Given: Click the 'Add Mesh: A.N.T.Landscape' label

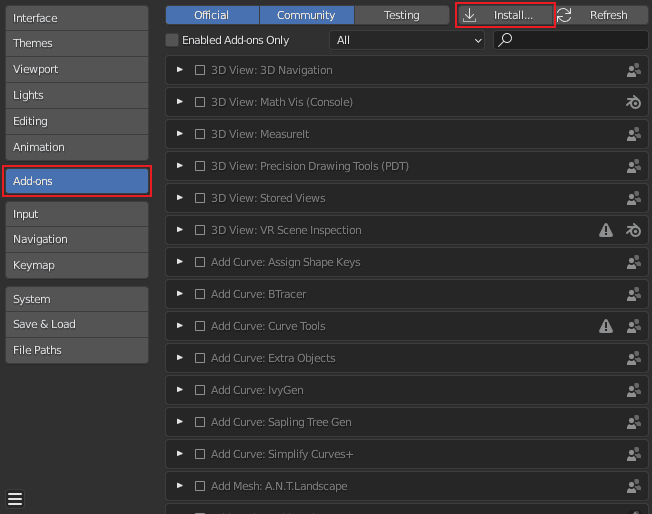Looking at the screenshot, I should click(279, 486).
